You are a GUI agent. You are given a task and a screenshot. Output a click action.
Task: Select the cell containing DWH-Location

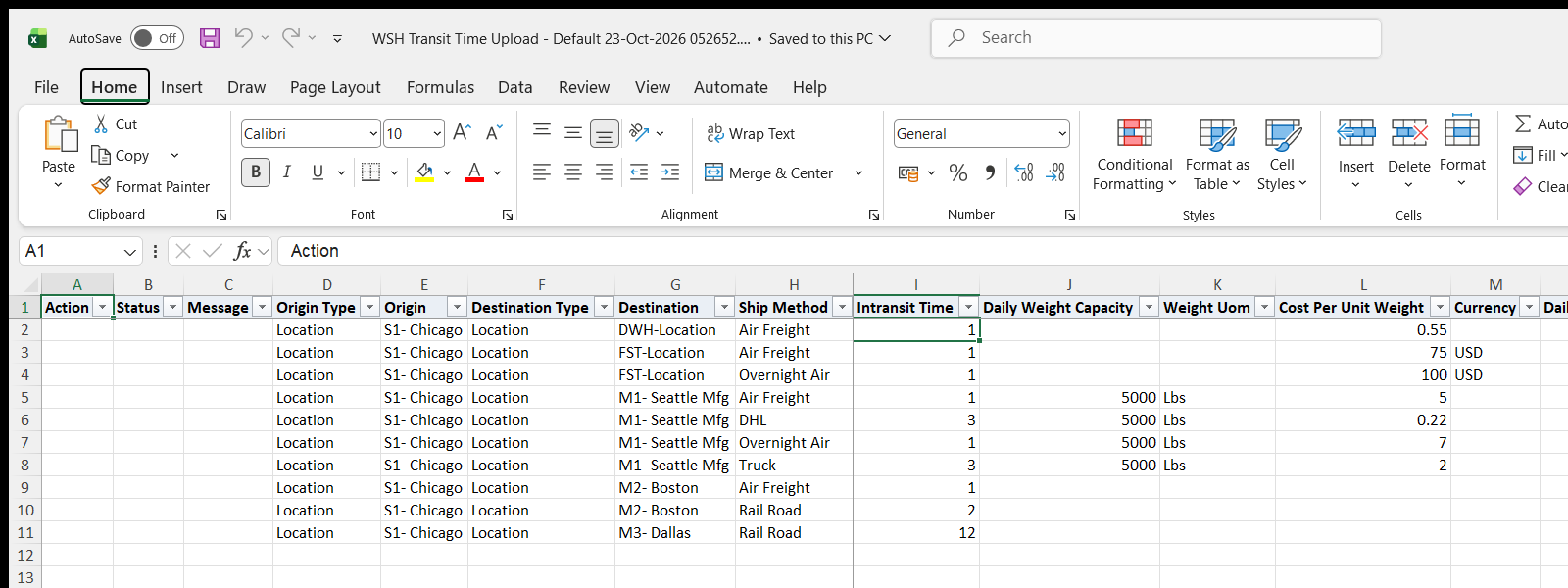pyautogui.click(x=675, y=330)
